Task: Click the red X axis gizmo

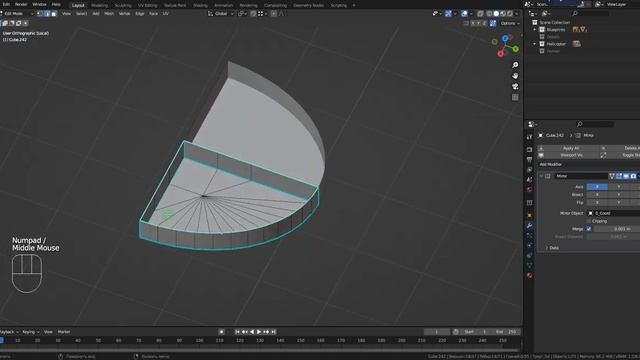Action: 500,53
